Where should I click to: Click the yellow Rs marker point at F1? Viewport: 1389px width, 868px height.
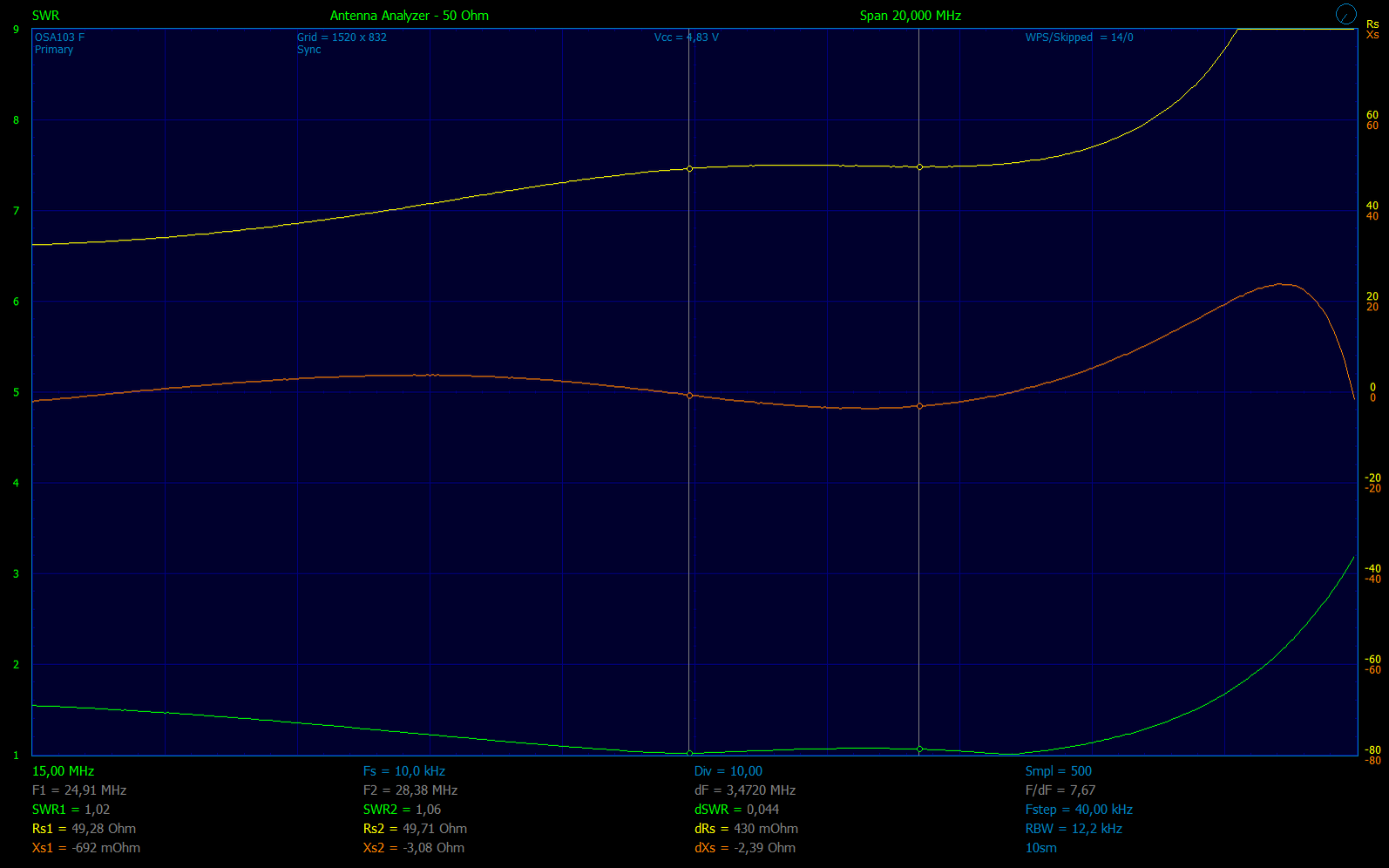[x=689, y=168]
